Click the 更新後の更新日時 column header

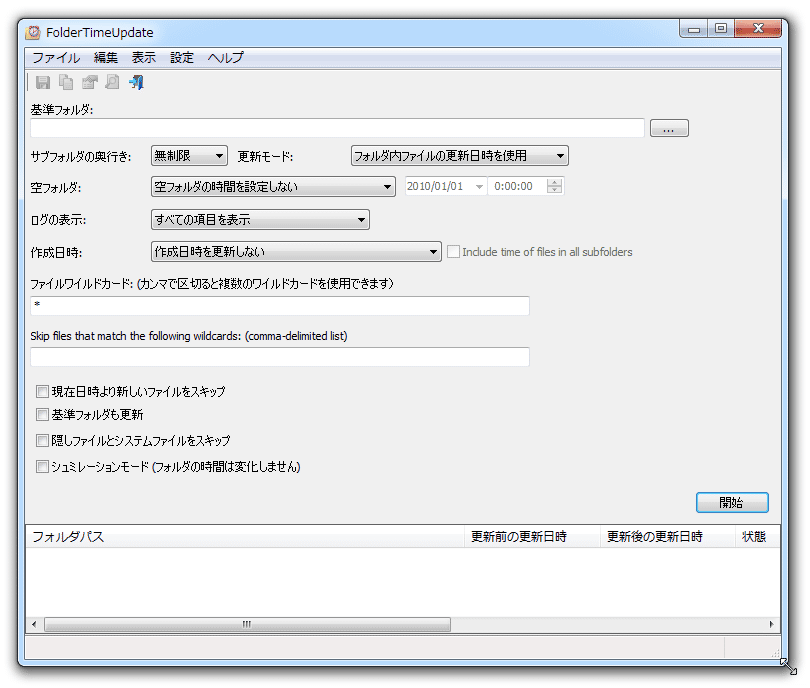coord(667,537)
